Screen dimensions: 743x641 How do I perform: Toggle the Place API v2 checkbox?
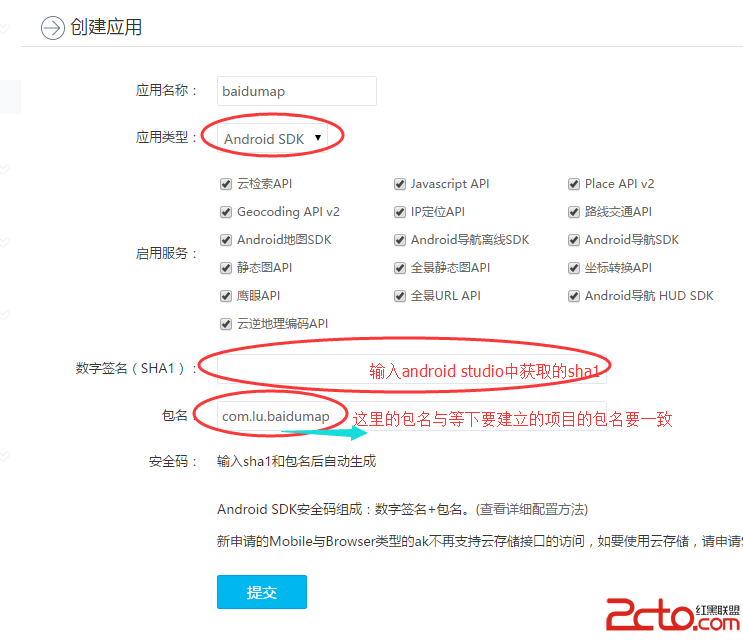point(574,184)
